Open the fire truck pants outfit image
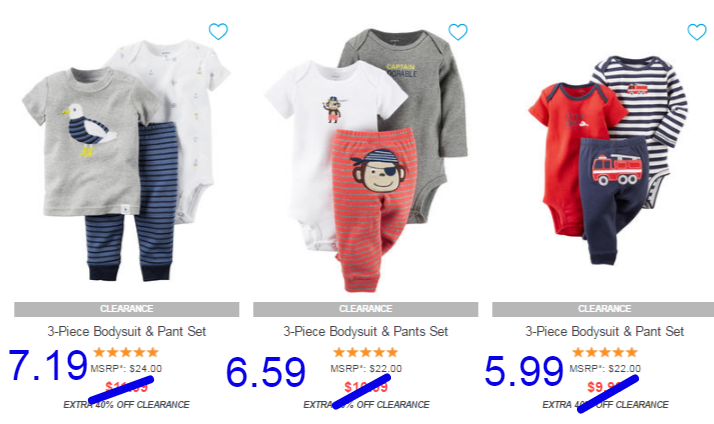The image size is (714, 424). coord(608,160)
